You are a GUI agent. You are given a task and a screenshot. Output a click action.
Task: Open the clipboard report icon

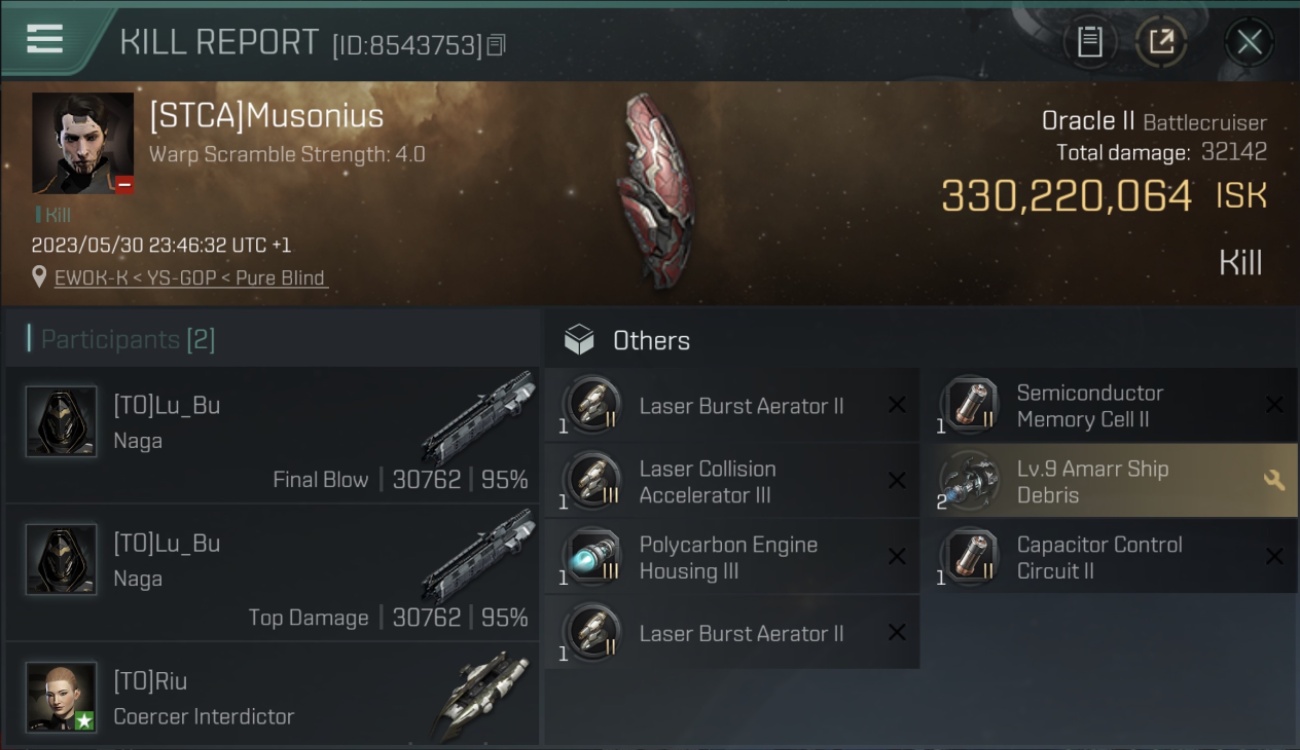coord(1090,42)
